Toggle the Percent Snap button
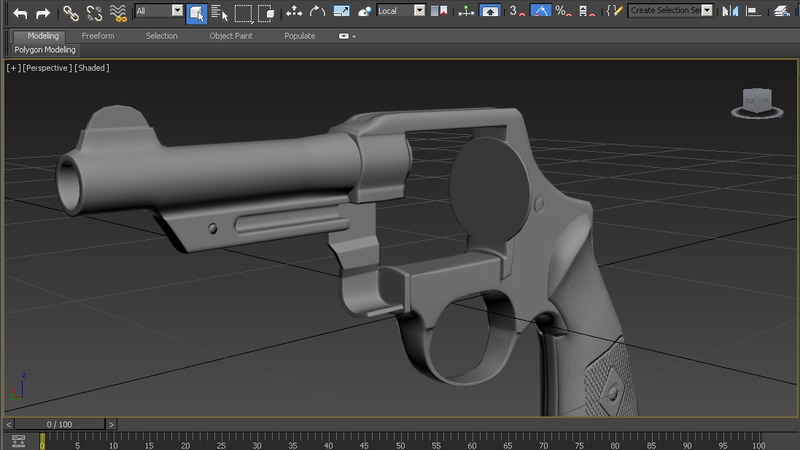The height and width of the screenshot is (450, 800). tap(562, 11)
